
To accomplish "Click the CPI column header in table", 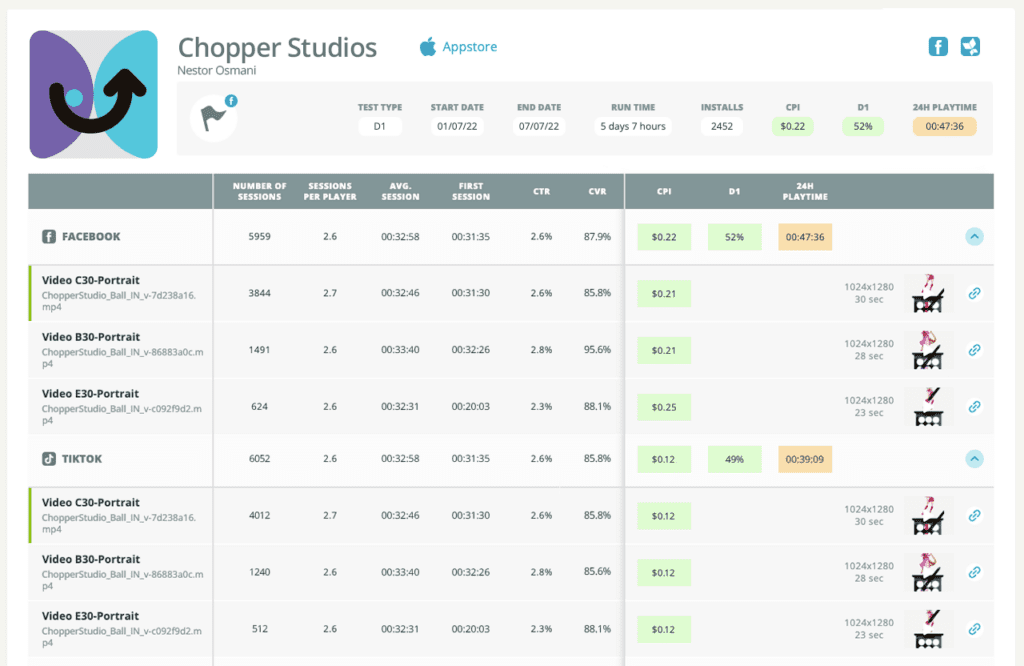I will [664, 191].
